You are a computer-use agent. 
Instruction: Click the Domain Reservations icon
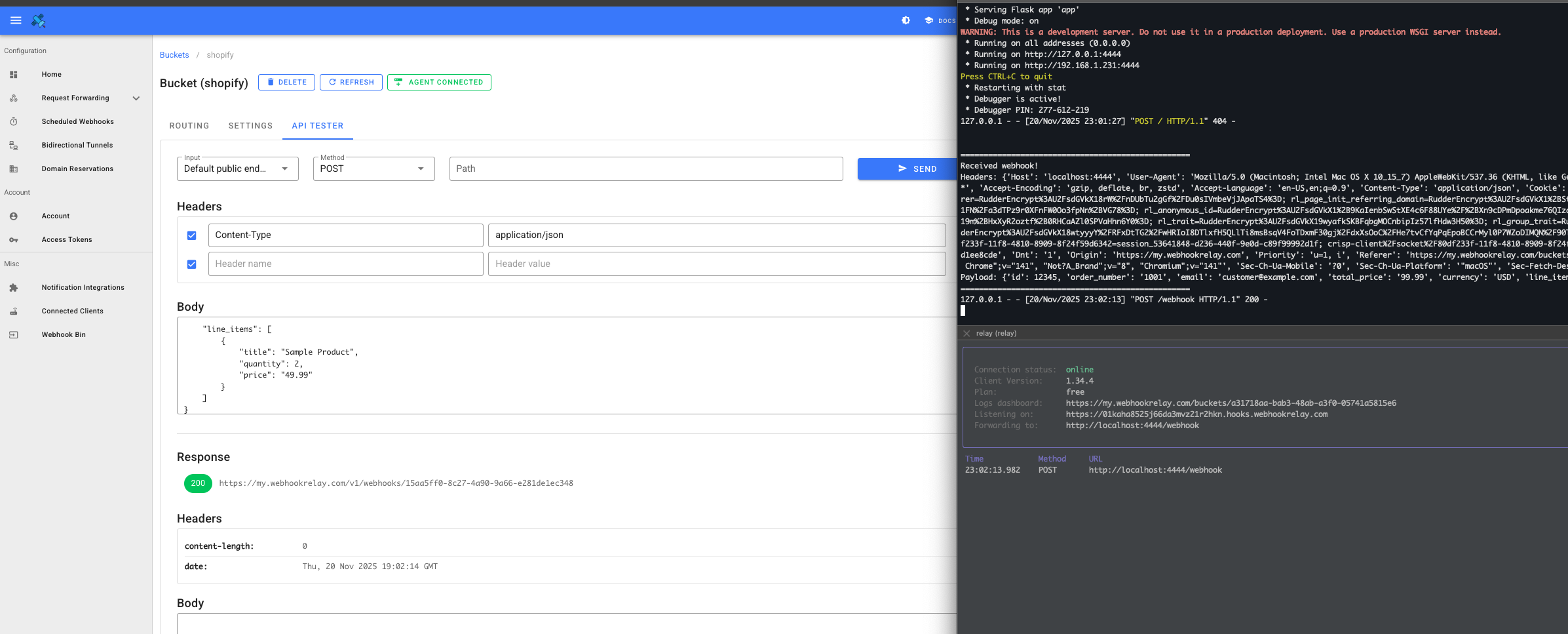click(x=14, y=168)
